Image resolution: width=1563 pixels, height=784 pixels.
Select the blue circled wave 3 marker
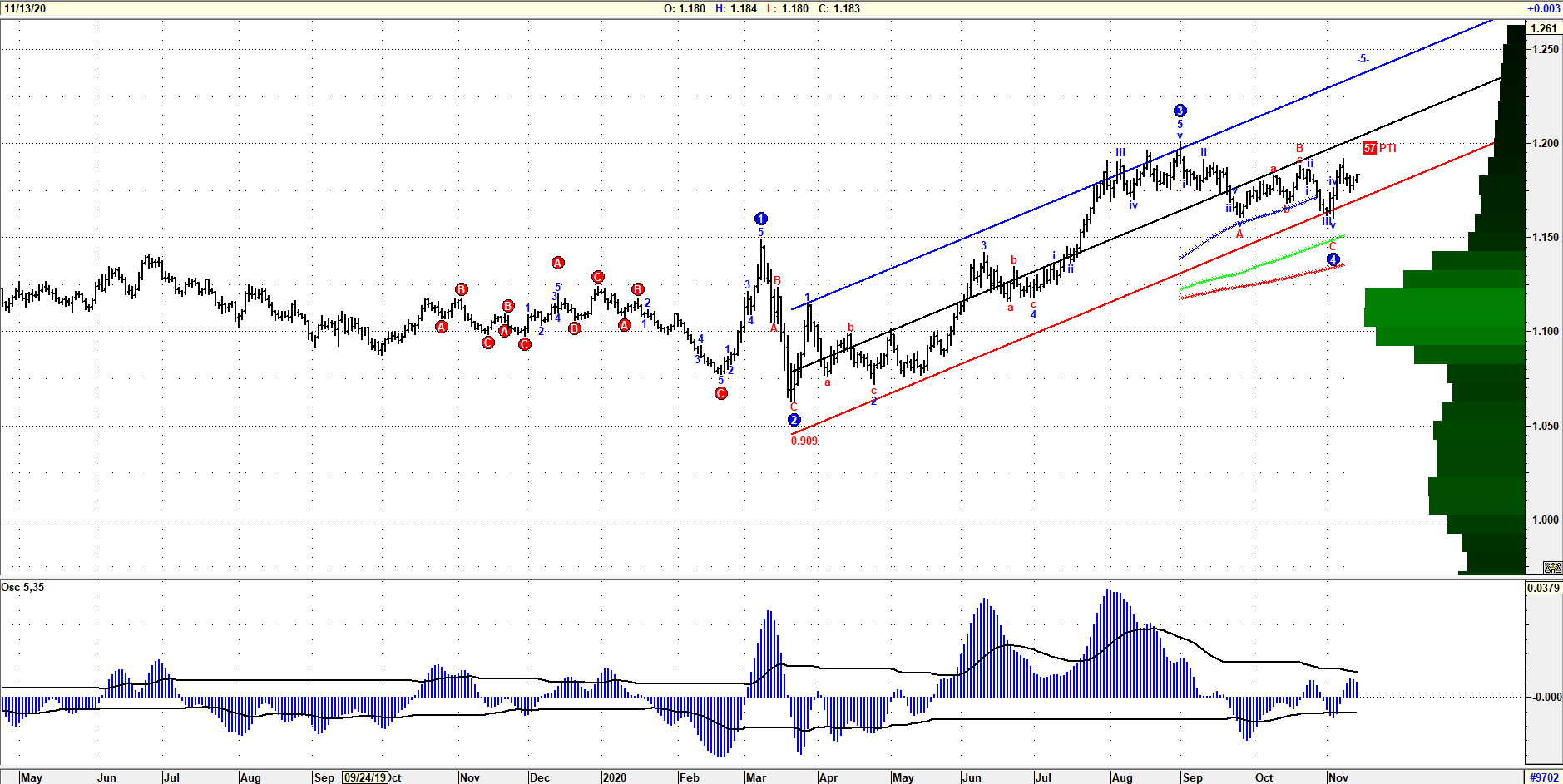point(1180,111)
